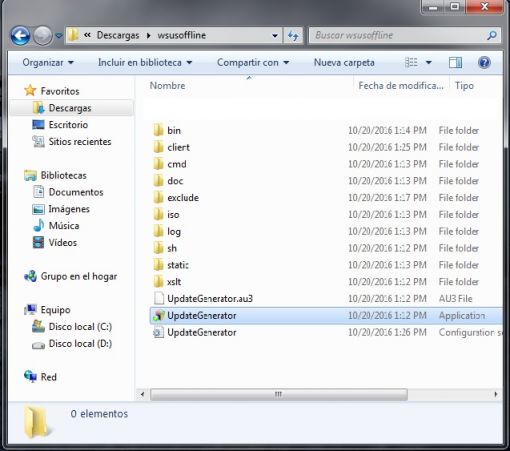
Task: Select Favoritos in the navigation pane
Action: (60, 91)
